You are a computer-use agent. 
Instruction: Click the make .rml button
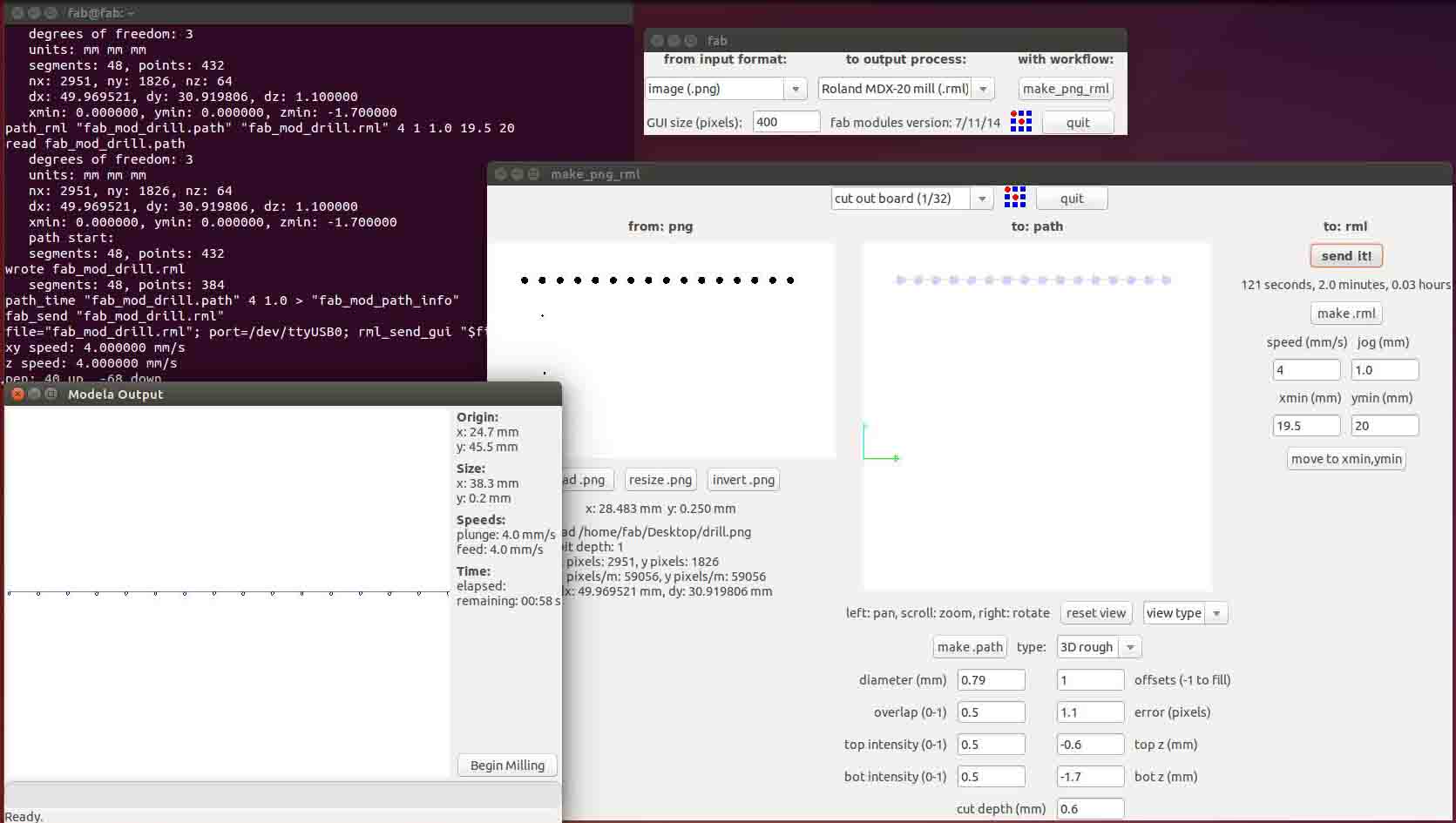coord(1346,314)
